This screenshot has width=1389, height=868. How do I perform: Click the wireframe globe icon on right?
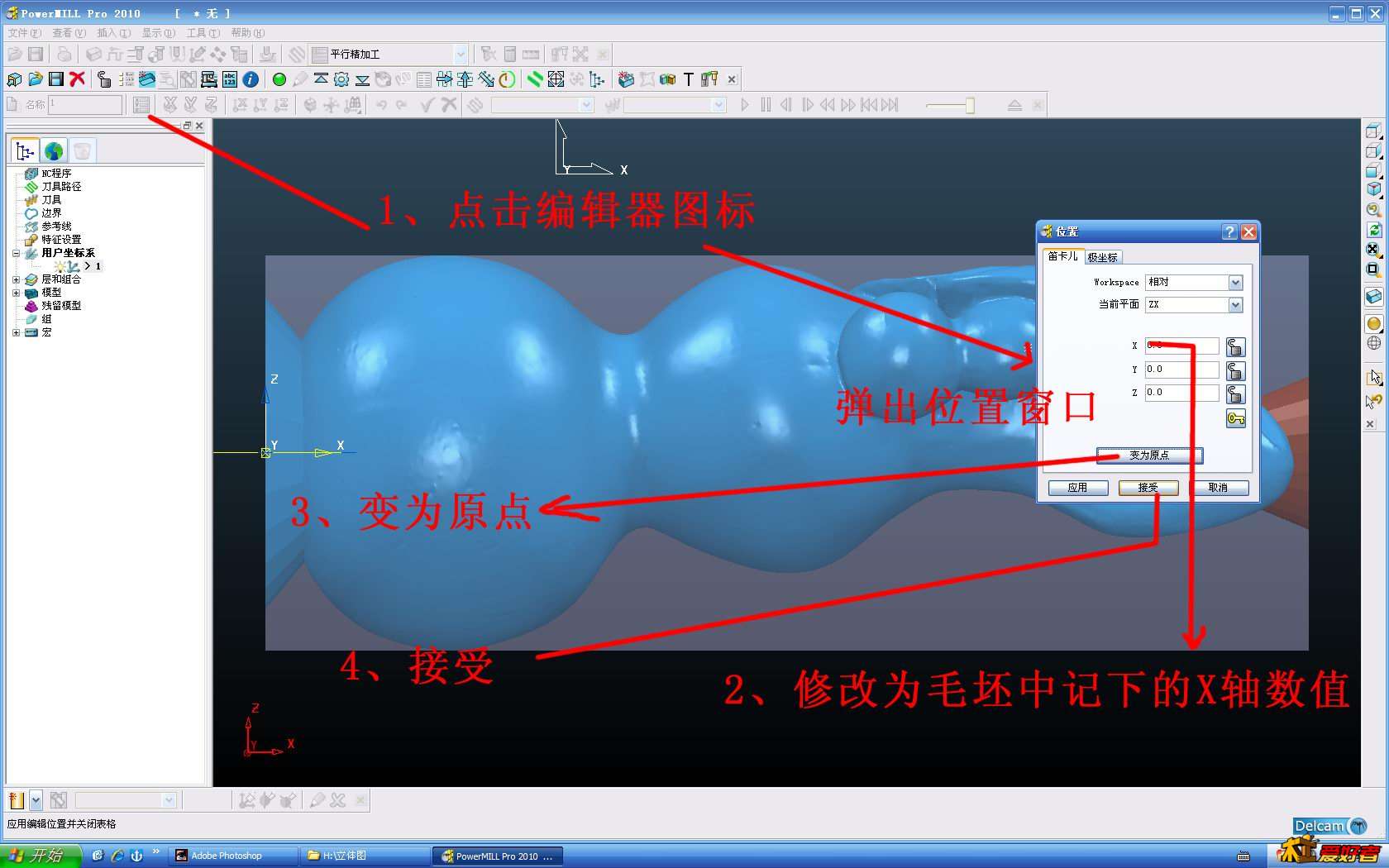(1373, 343)
